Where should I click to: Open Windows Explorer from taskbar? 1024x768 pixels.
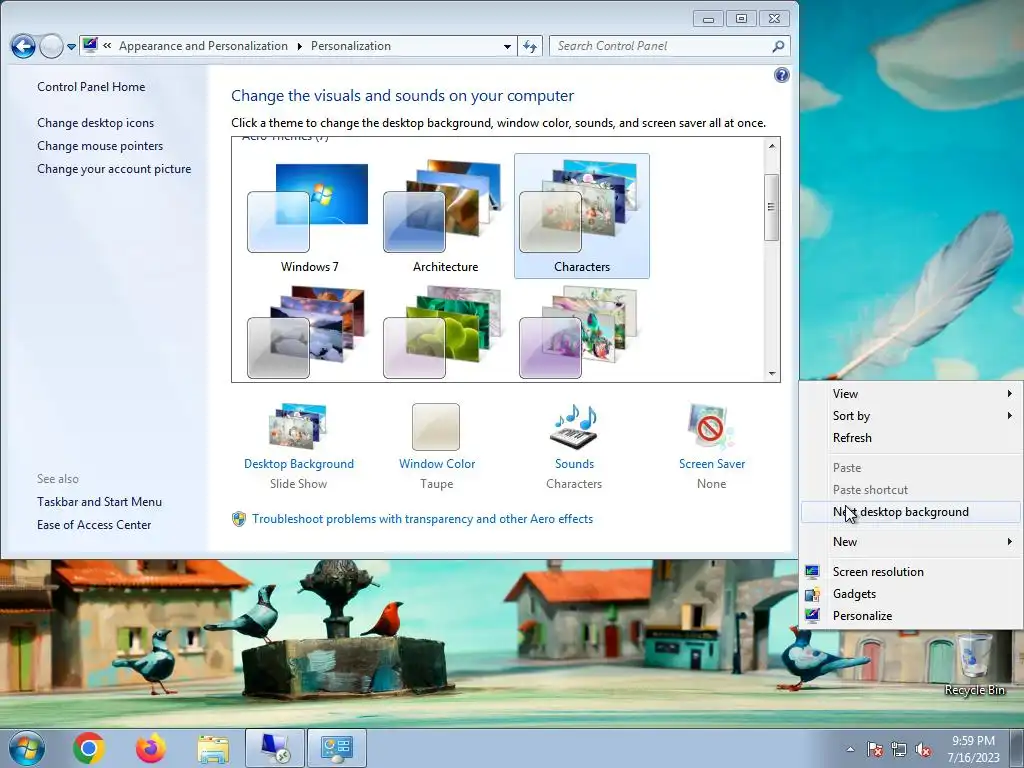213,748
